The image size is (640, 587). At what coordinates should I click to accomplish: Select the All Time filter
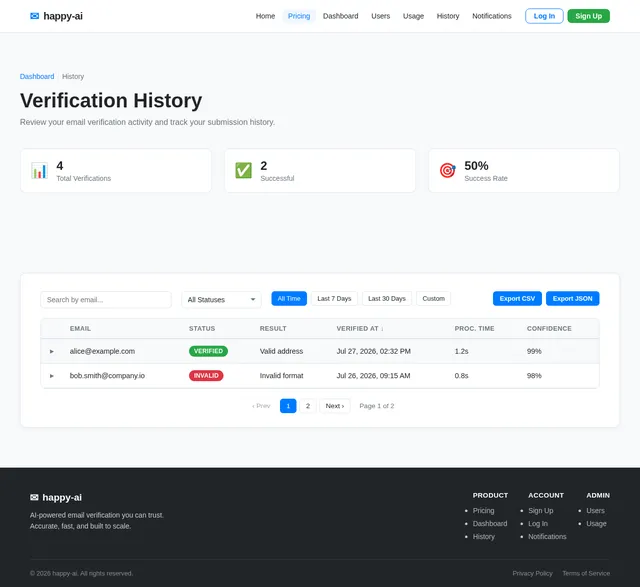[x=289, y=298]
